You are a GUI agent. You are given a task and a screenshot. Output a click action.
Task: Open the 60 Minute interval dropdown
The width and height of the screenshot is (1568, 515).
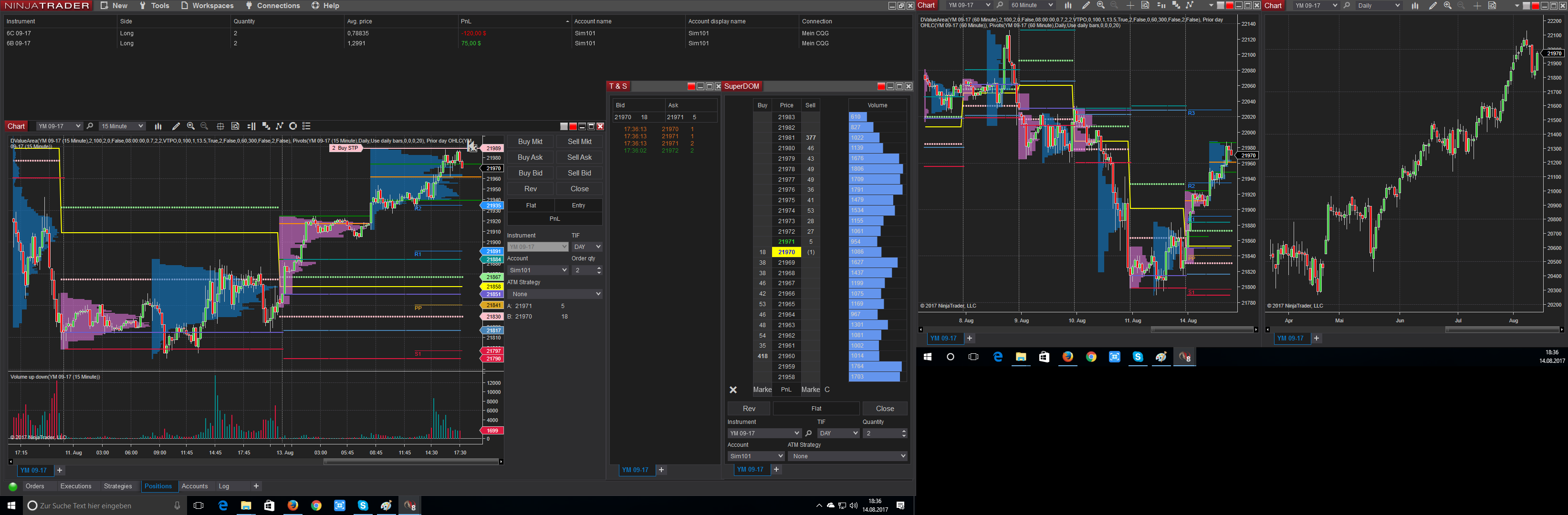click(x=1032, y=5)
